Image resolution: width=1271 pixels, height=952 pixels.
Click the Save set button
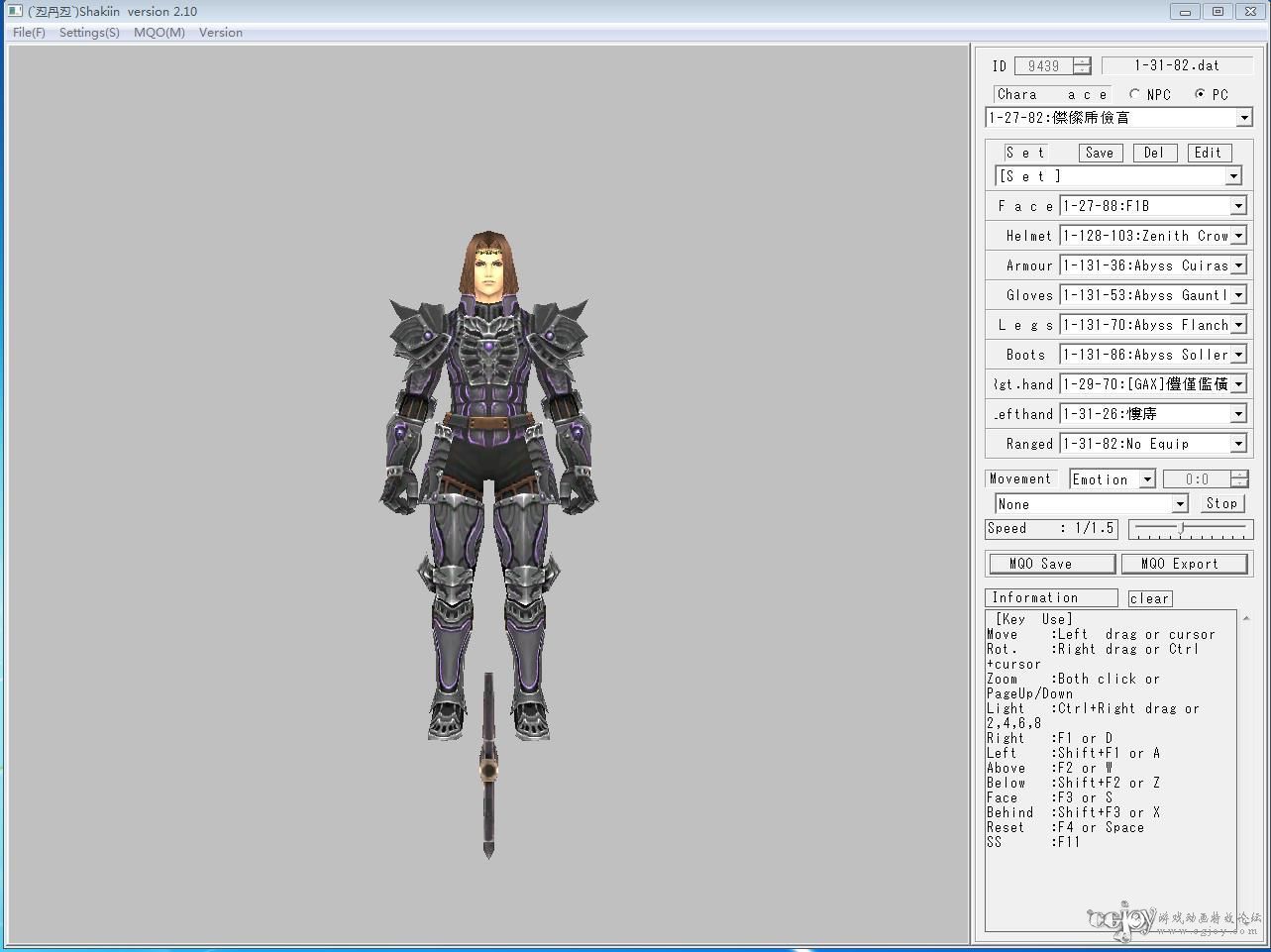[1100, 153]
